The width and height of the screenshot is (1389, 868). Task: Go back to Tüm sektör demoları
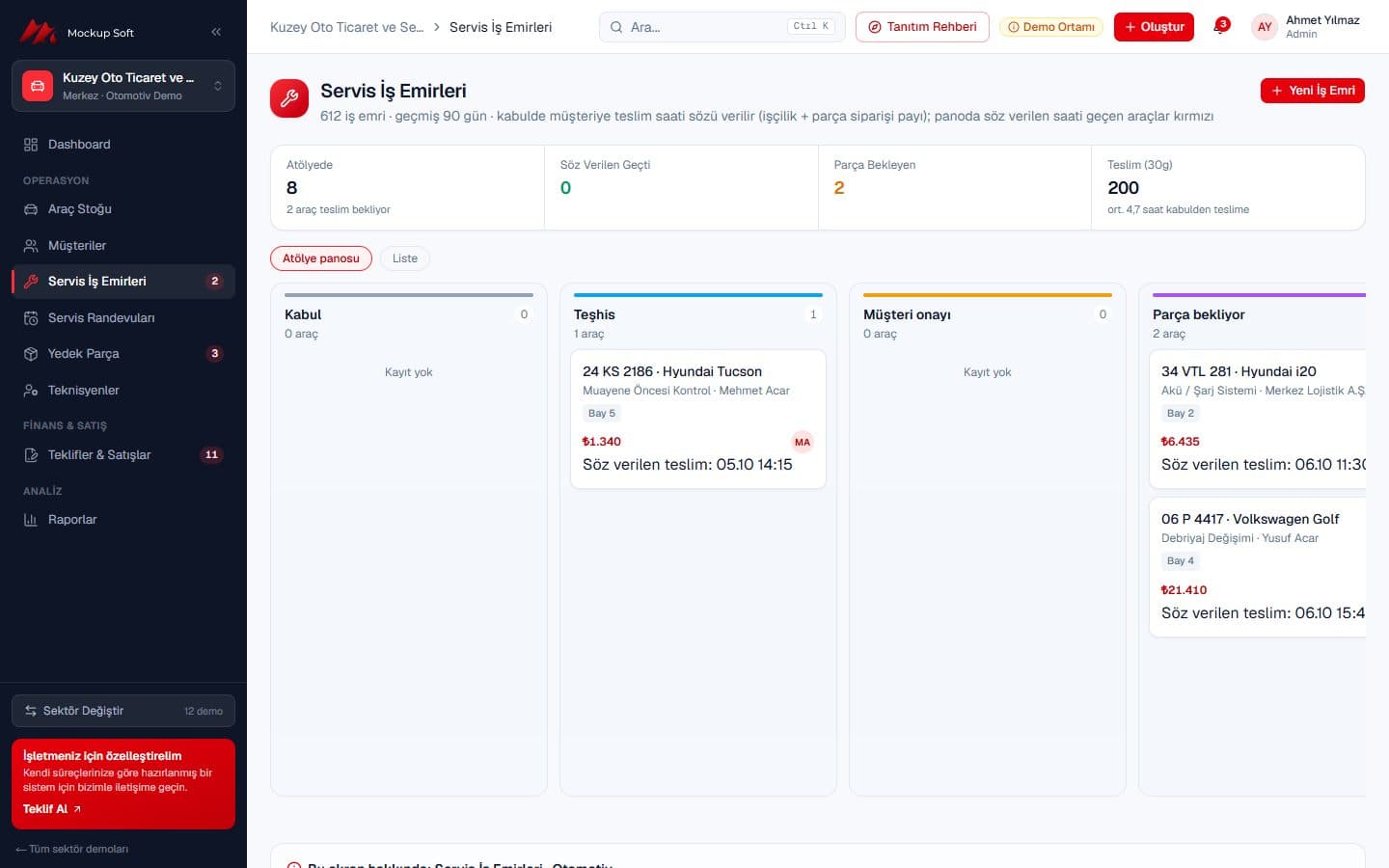(71, 849)
